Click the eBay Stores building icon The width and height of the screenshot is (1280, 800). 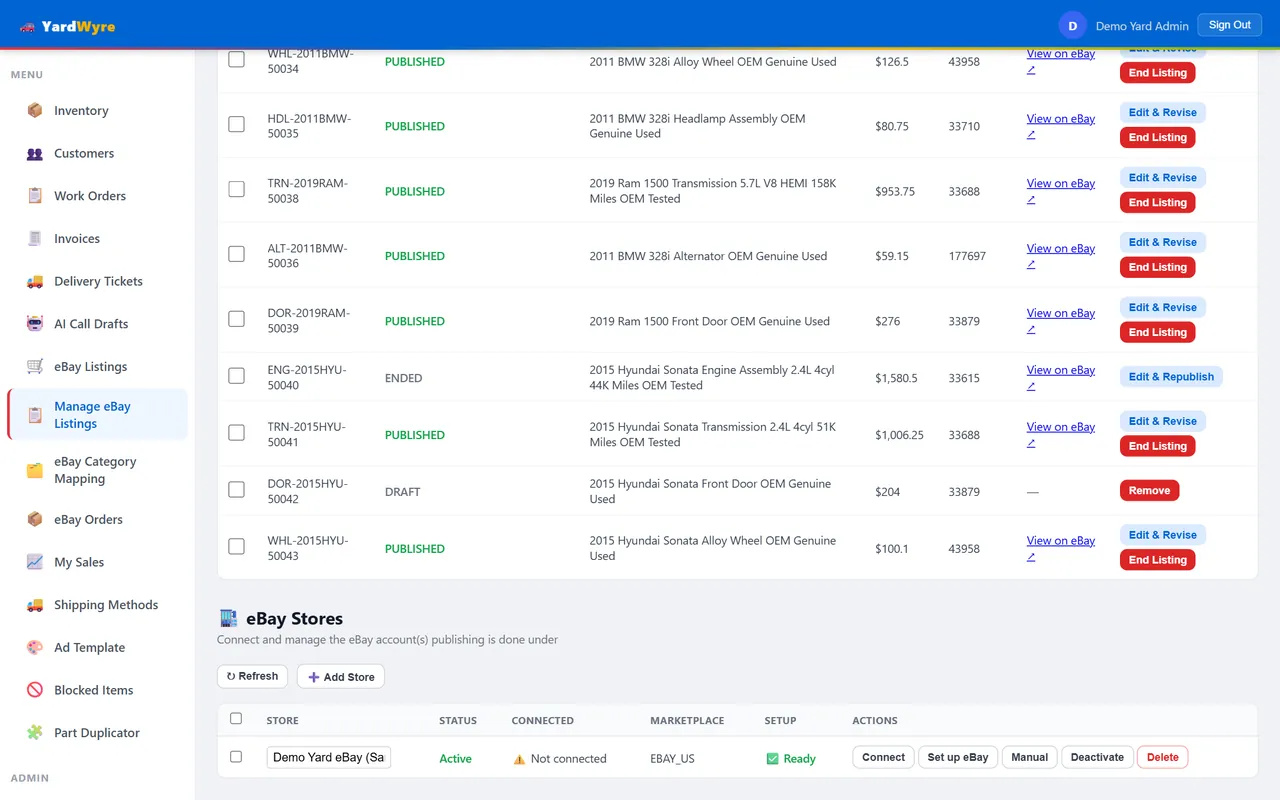[228, 619]
